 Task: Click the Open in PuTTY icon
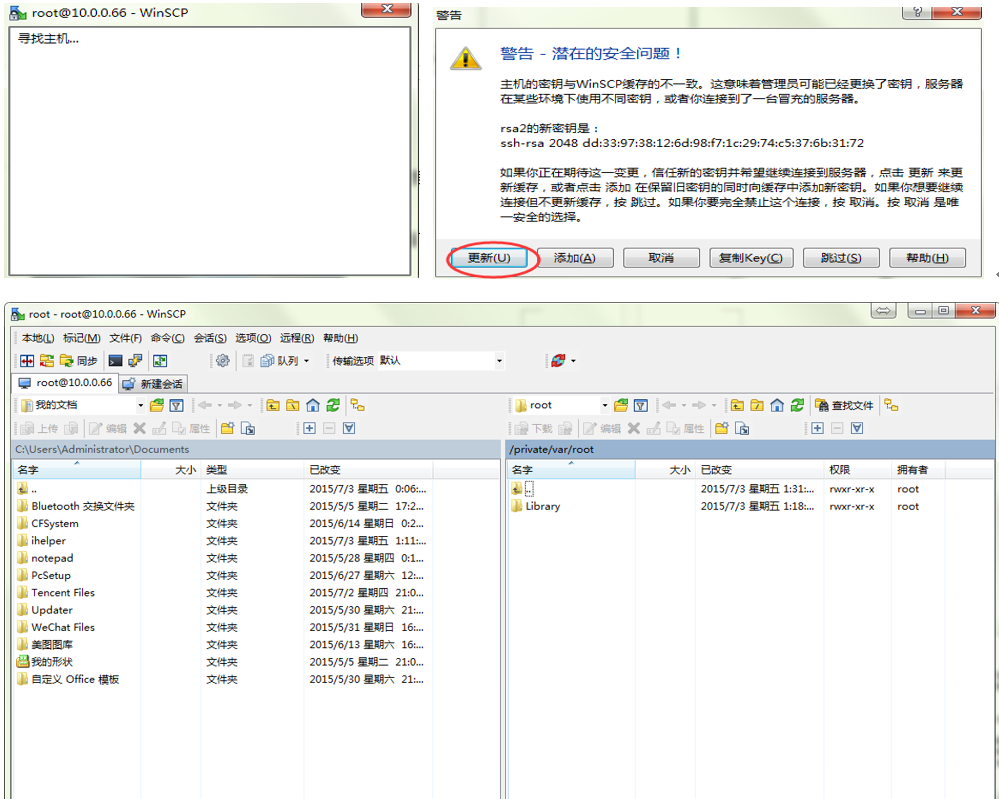(135, 361)
